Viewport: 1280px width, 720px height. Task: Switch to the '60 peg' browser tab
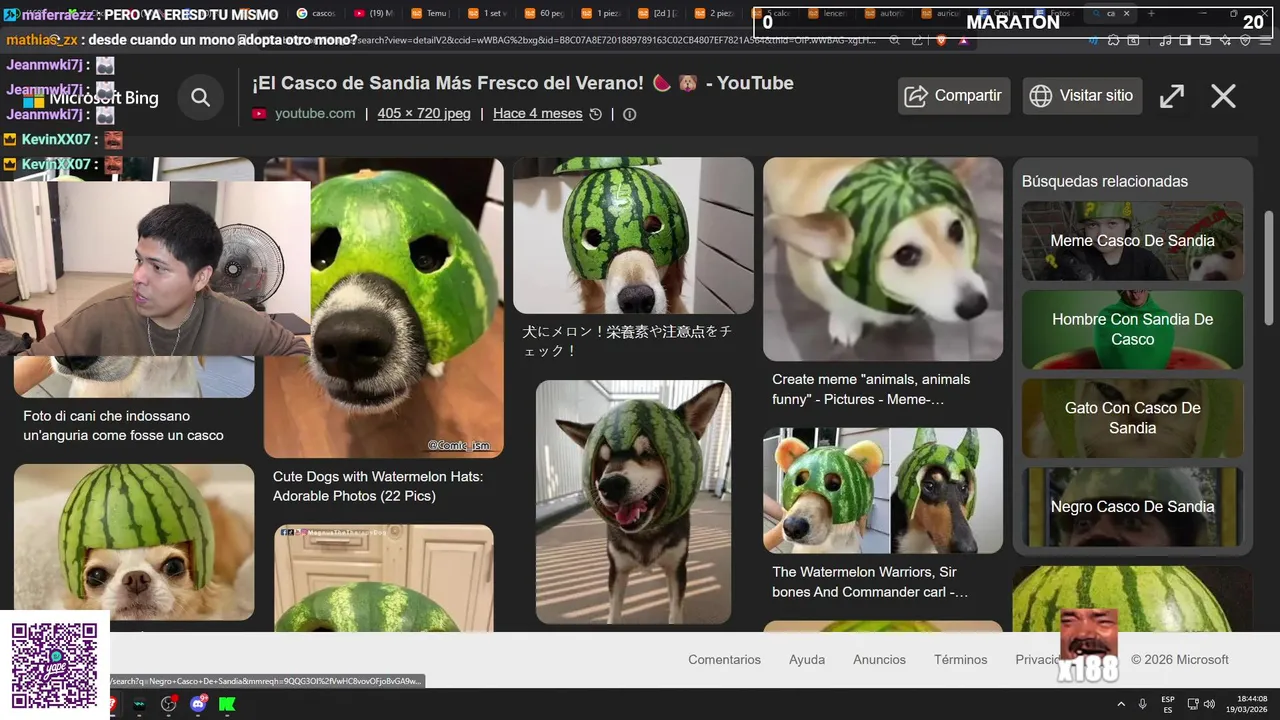point(545,13)
